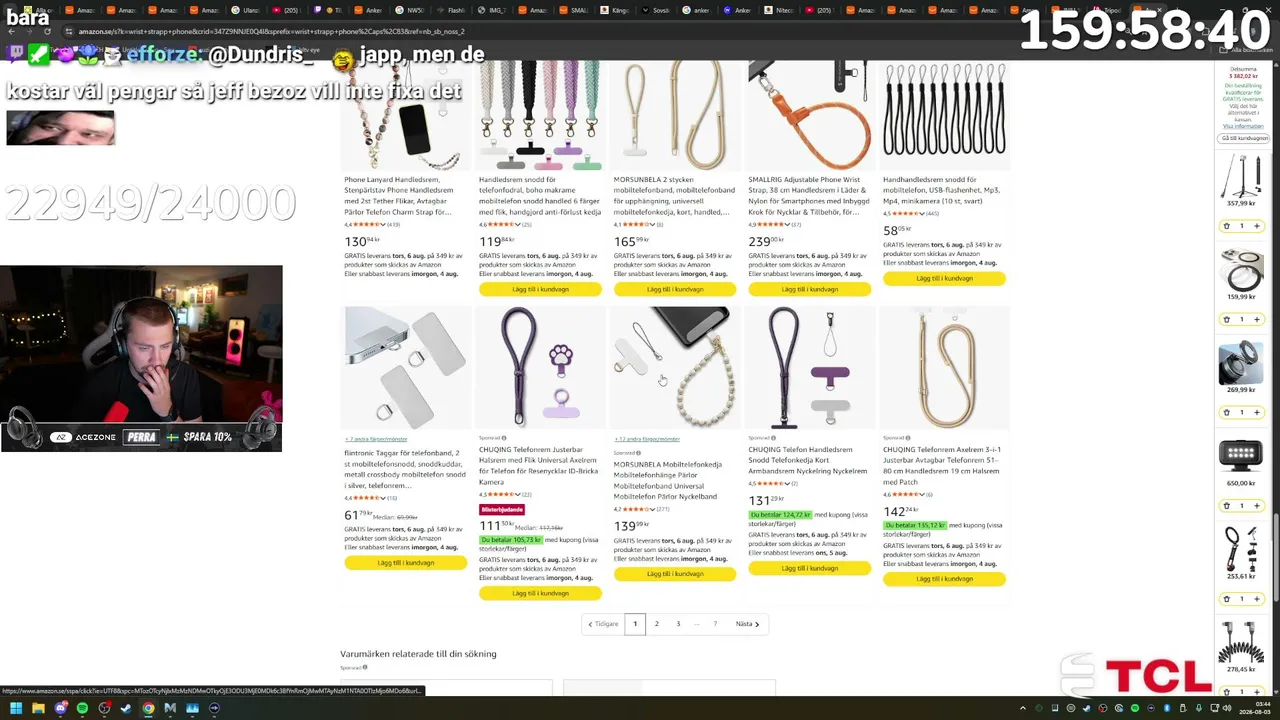Viewport: 1280px width, 720px height.
Task: Open the Sponsrad info icon on the CHUQING 142 kr item
Action: pos(908,438)
